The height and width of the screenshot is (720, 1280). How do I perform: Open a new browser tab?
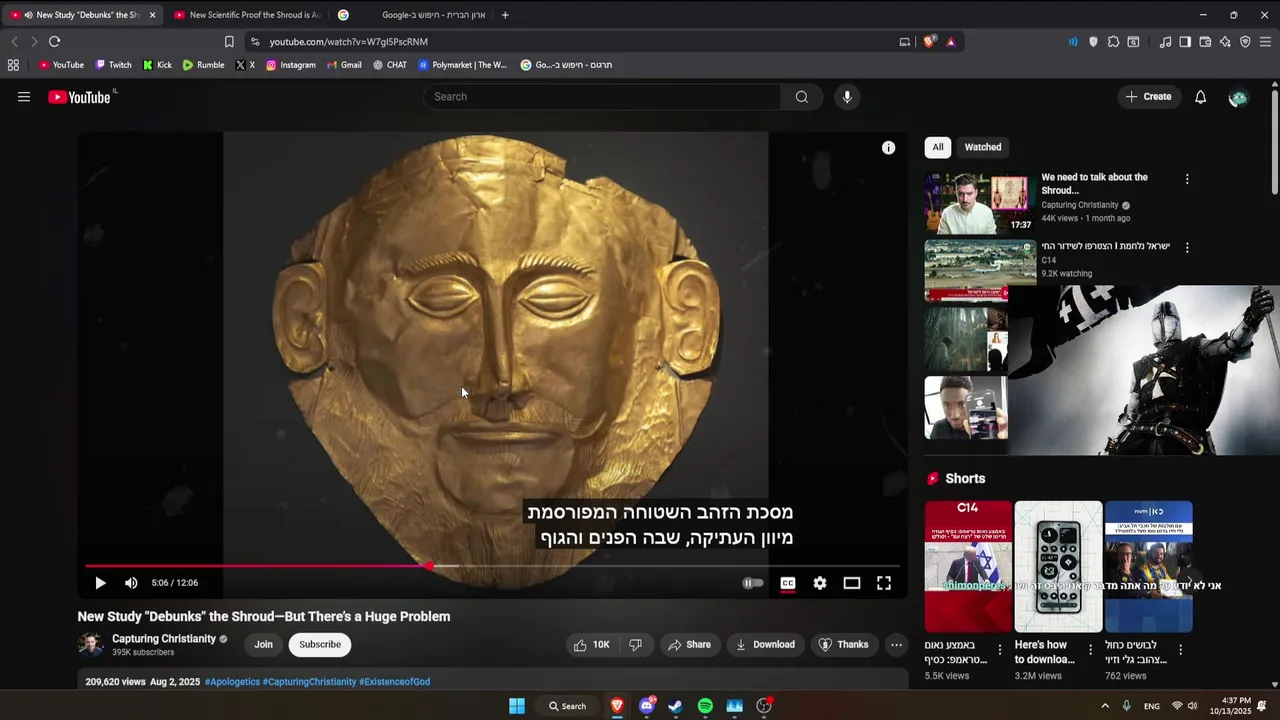pyautogui.click(x=505, y=15)
